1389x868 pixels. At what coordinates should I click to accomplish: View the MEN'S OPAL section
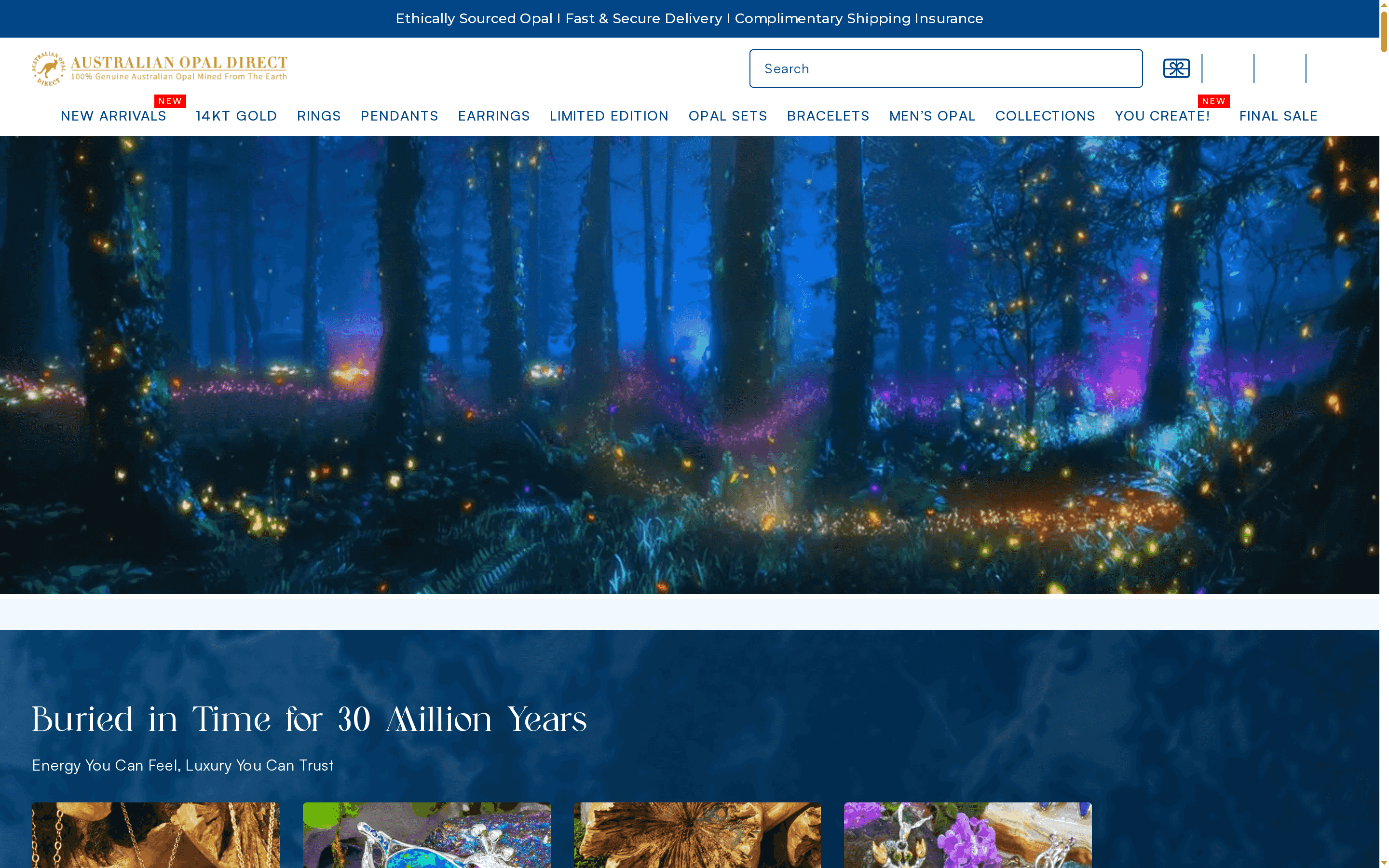coord(932,115)
